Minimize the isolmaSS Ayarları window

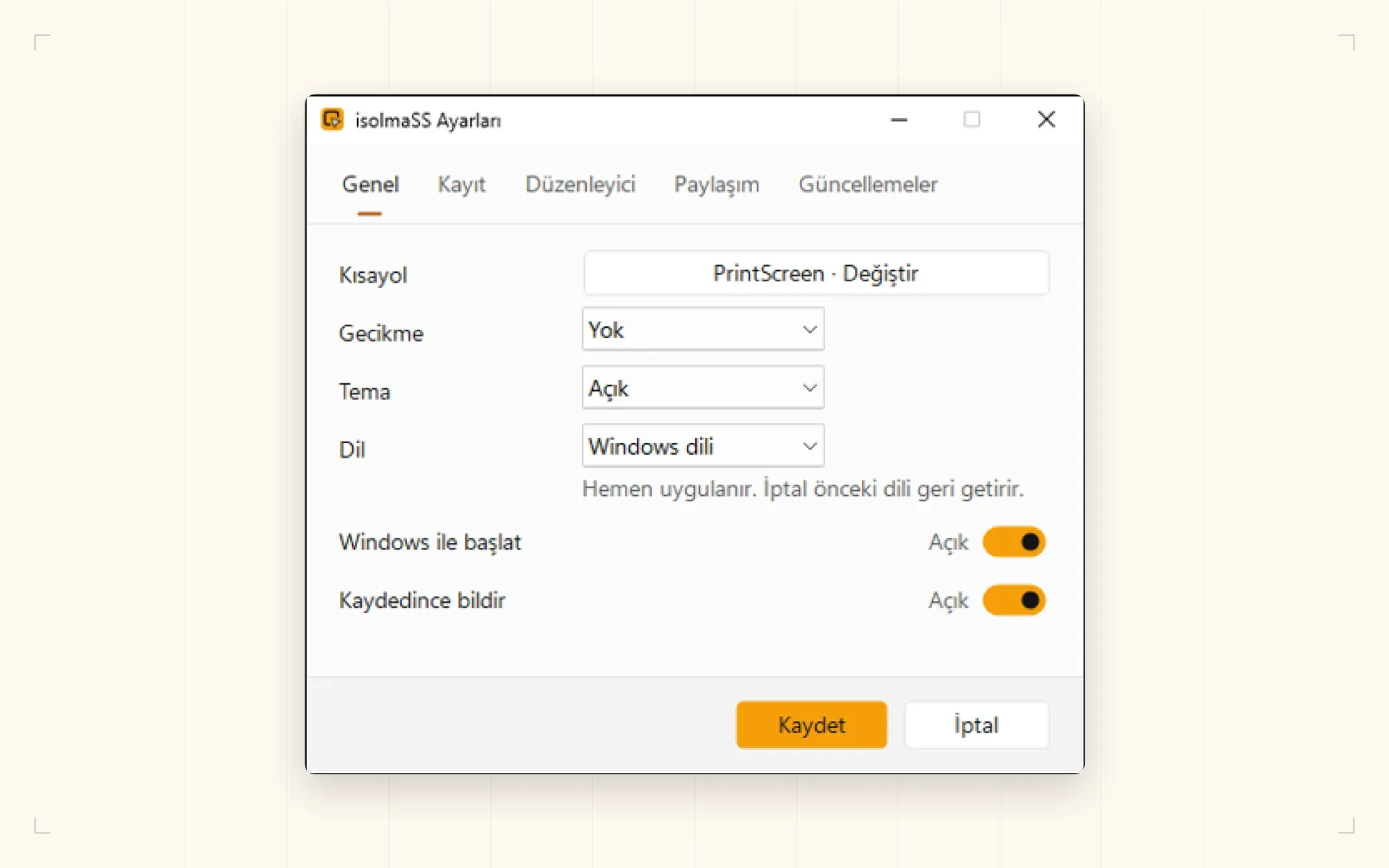click(x=899, y=119)
